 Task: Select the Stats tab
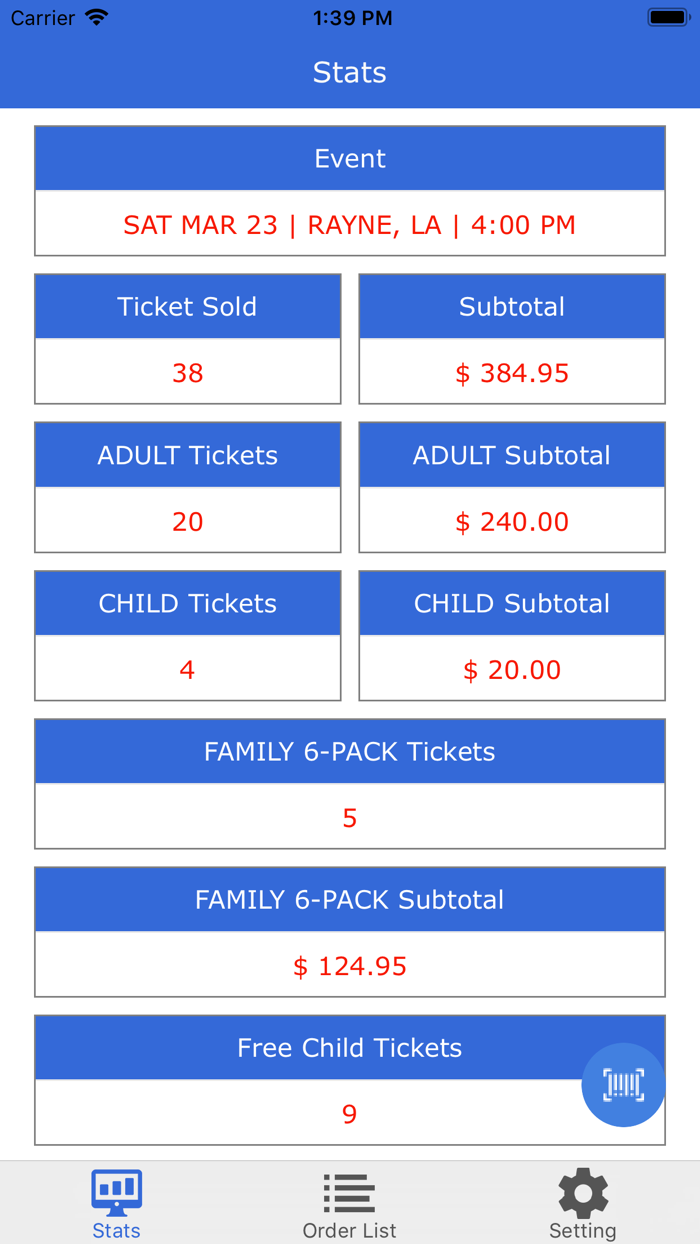116,1202
